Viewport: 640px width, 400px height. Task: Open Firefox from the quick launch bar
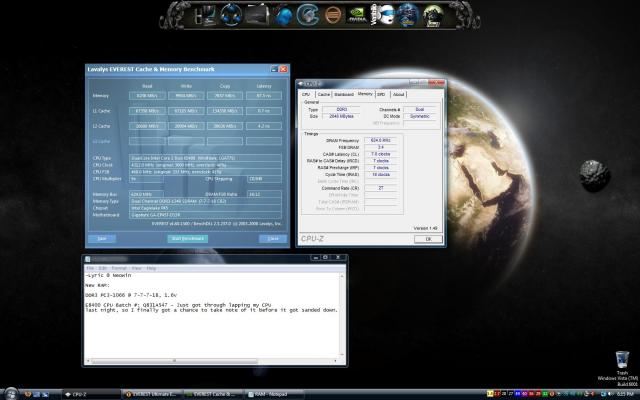tap(28, 394)
